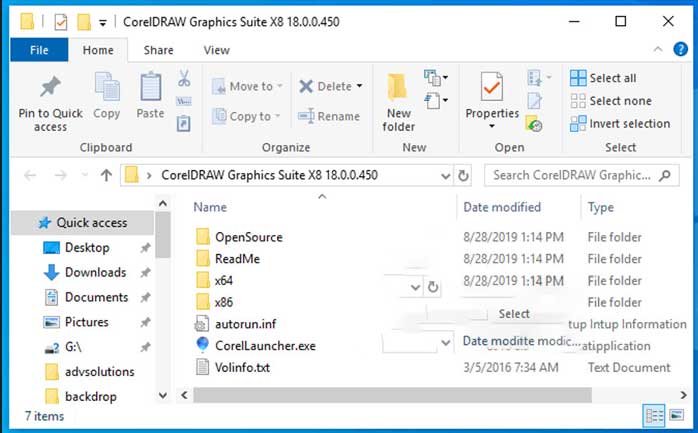Click the Help question mark icon
The height and width of the screenshot is (433, 698).
coord(680,49)
